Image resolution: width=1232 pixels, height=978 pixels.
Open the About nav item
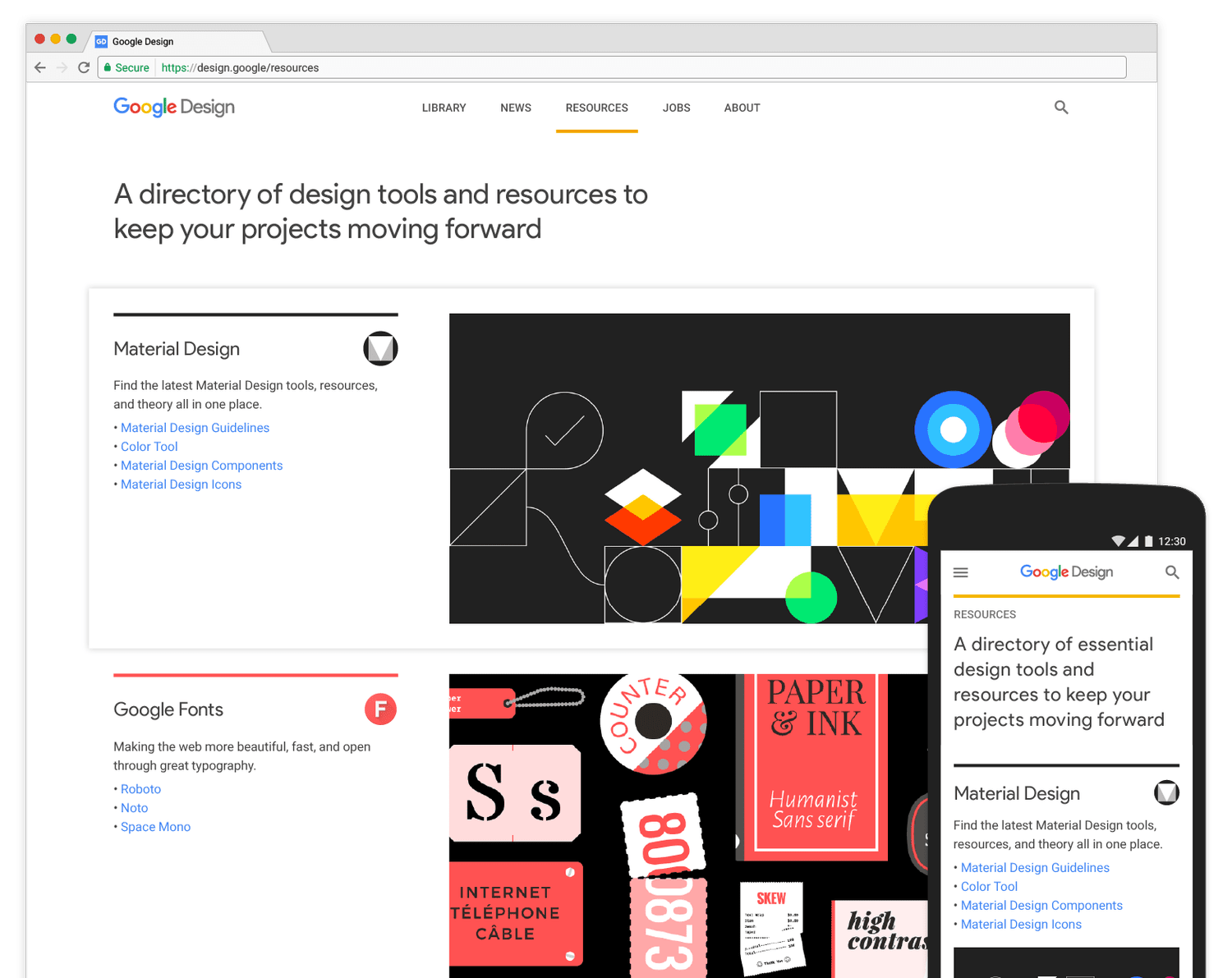point(742,108)
